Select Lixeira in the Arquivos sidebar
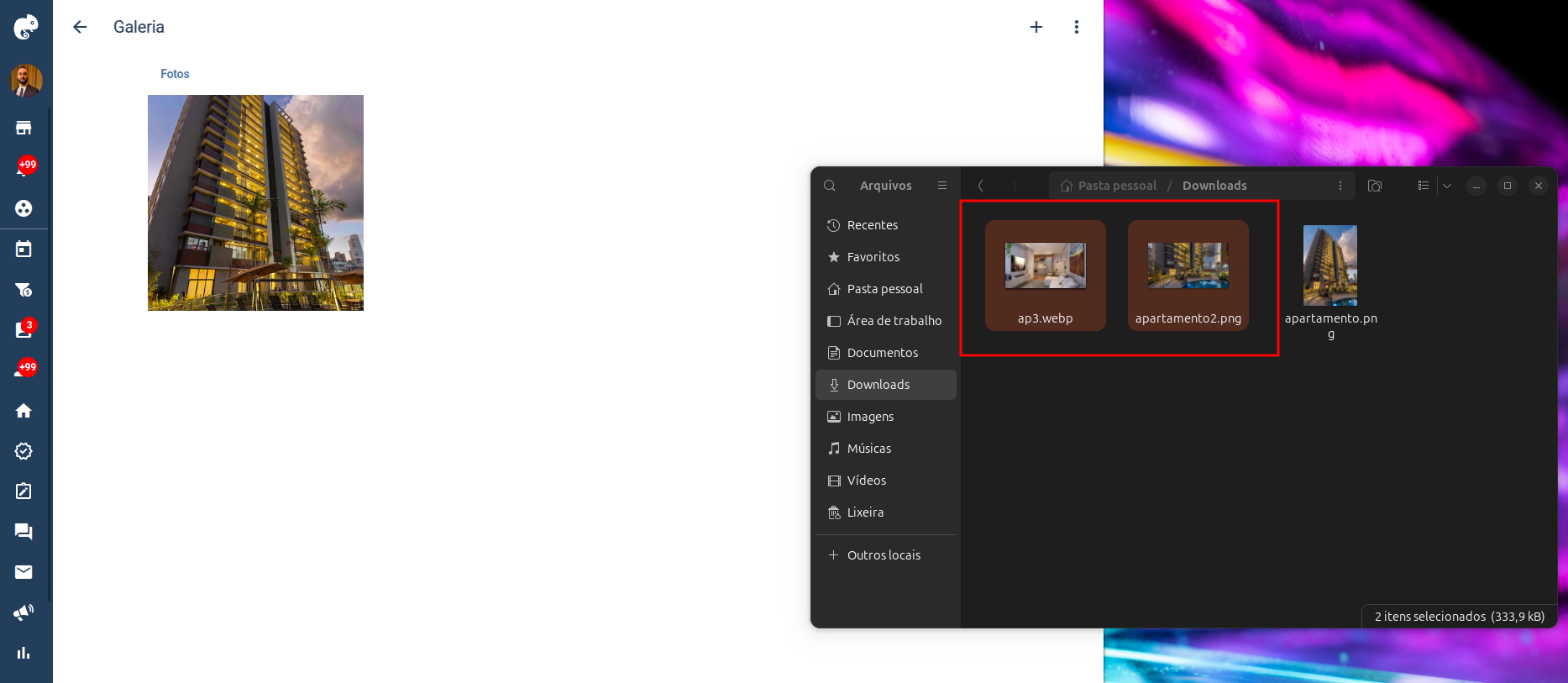 (x=886, y=512)
